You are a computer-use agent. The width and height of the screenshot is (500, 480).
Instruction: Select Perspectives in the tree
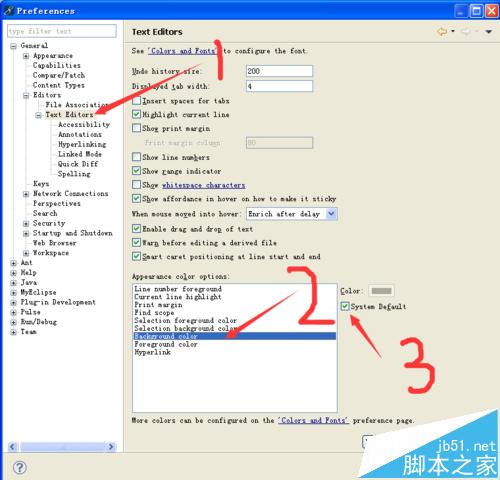(x=57, y=203)
